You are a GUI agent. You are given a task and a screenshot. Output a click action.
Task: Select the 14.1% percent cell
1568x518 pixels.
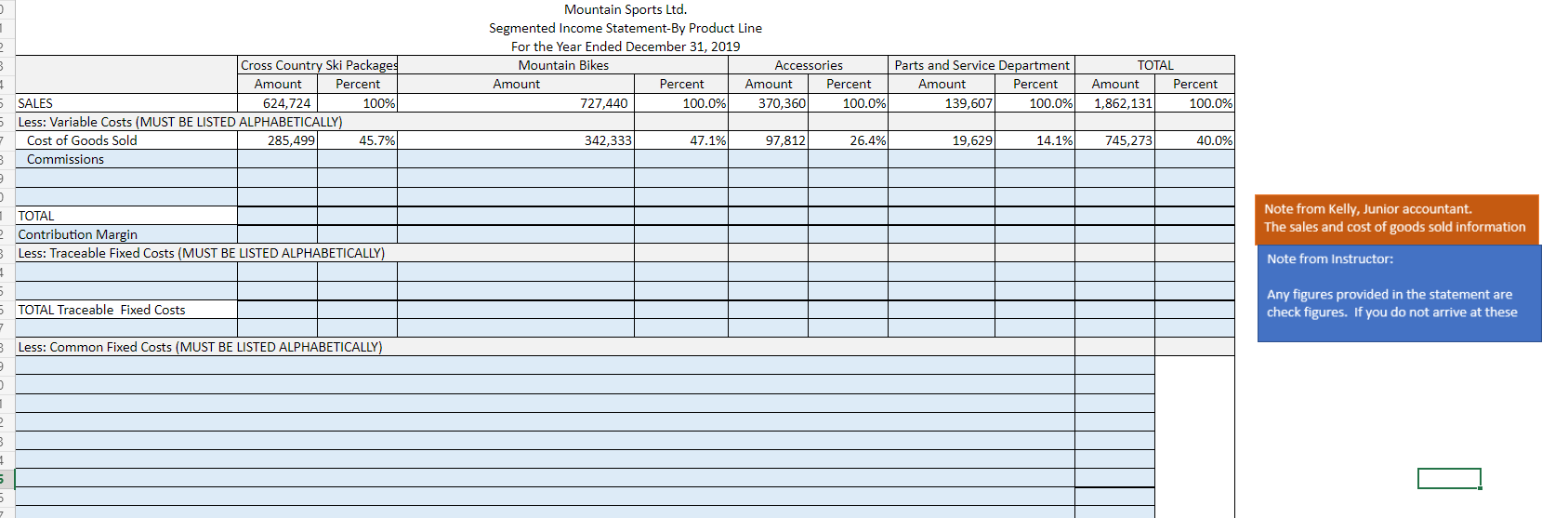(x=1035, y=140)
